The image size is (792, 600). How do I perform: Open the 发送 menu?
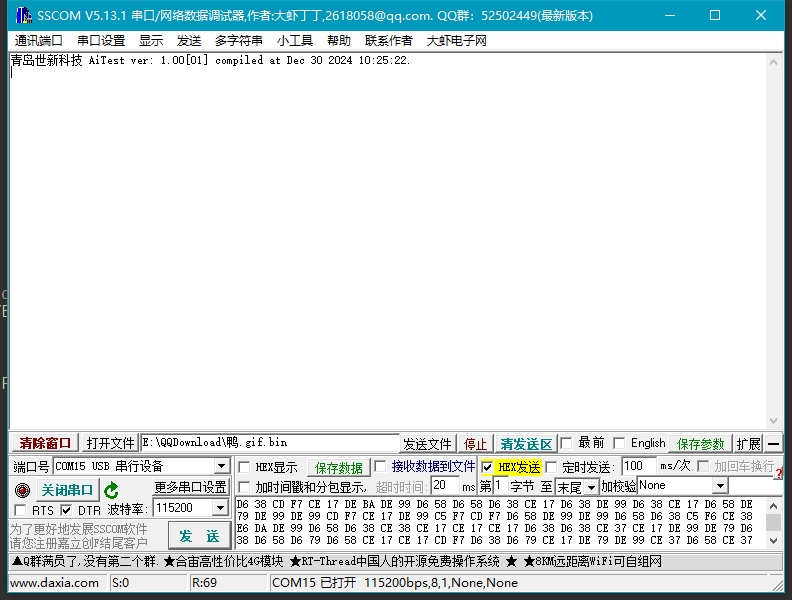189,40
